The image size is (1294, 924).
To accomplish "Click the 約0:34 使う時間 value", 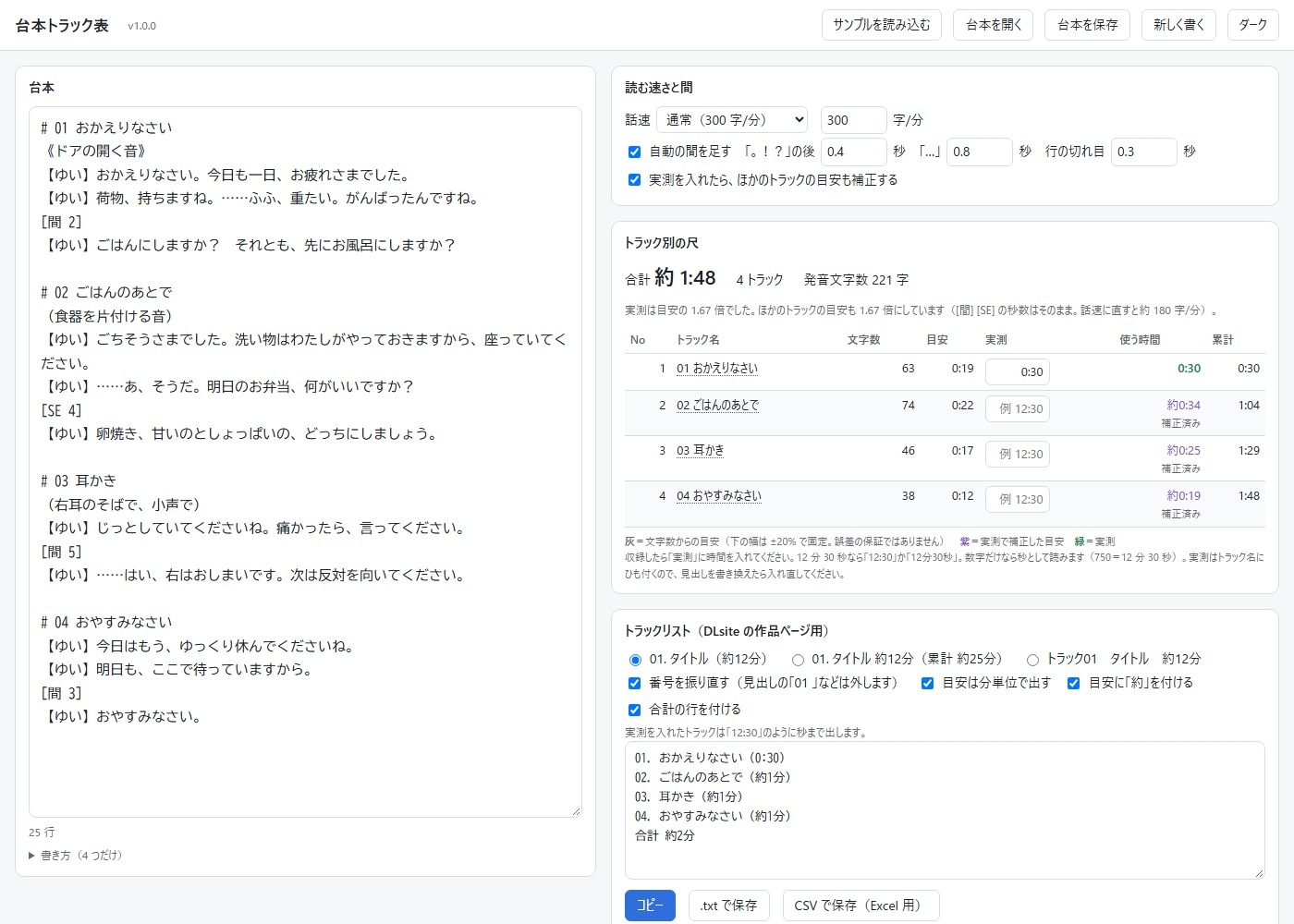I will (1183, 405).
